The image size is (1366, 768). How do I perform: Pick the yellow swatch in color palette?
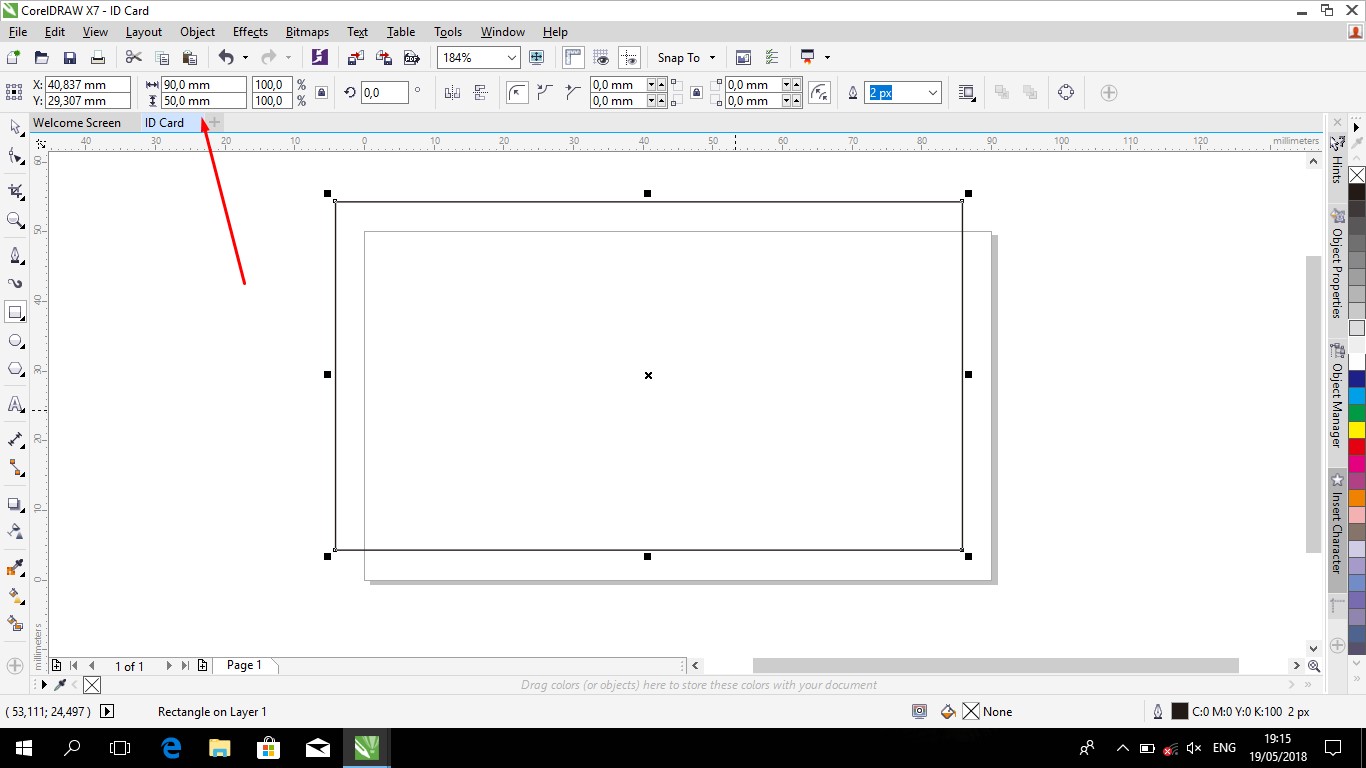coord(1357,429)
